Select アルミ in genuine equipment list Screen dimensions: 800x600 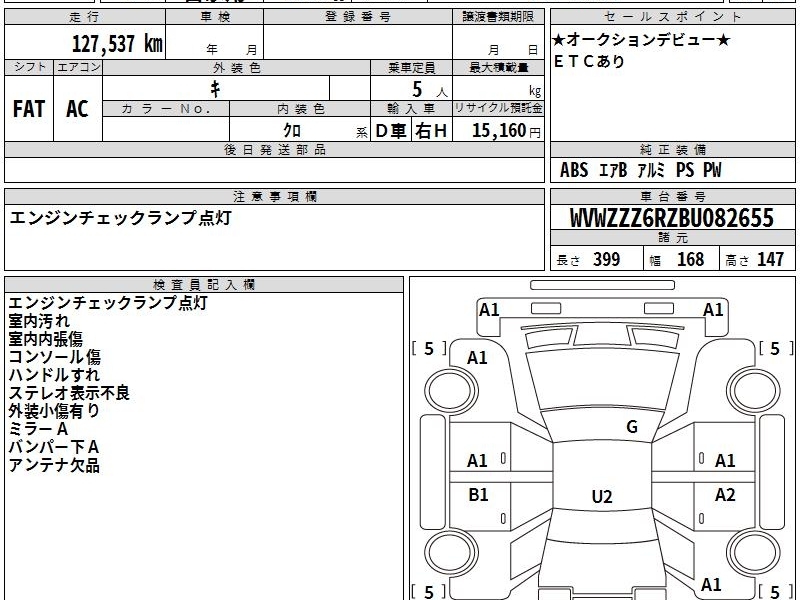652,170
